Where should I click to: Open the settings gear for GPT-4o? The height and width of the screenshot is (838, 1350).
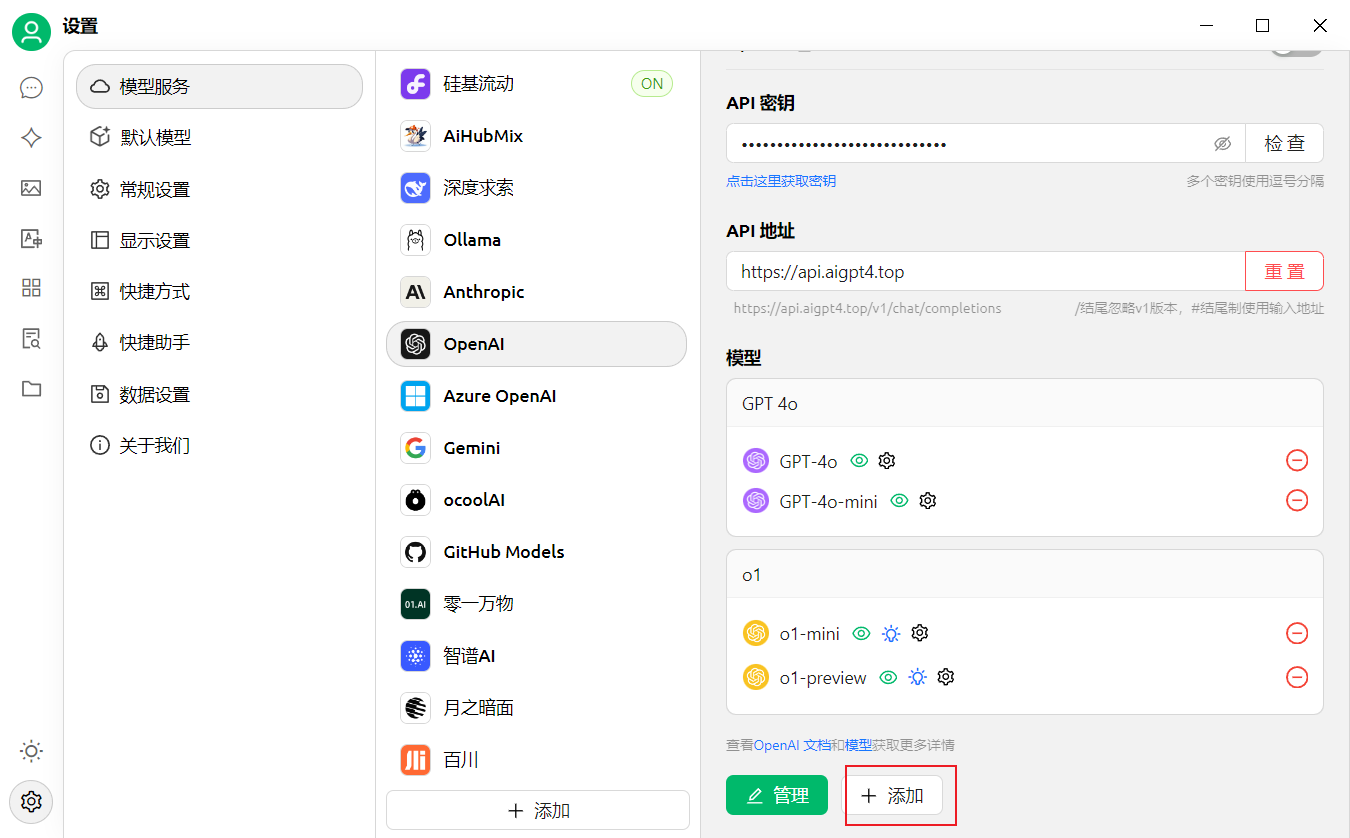(x=886, y=461)
